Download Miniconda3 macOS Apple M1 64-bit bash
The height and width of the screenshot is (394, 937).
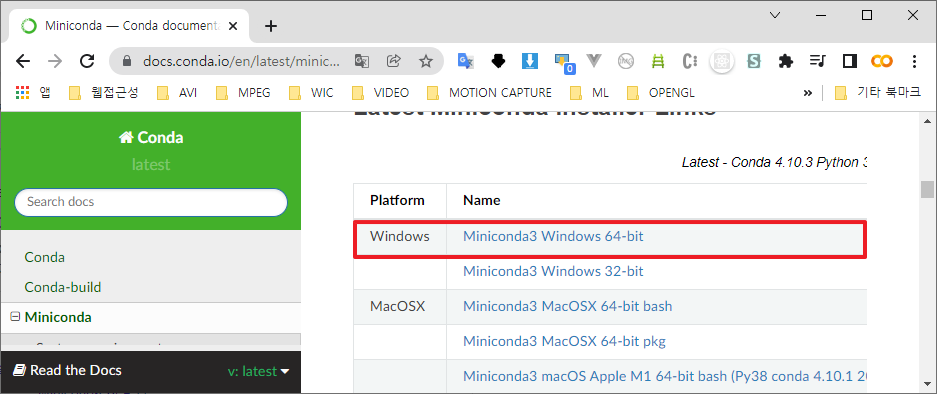pos(665,377)
